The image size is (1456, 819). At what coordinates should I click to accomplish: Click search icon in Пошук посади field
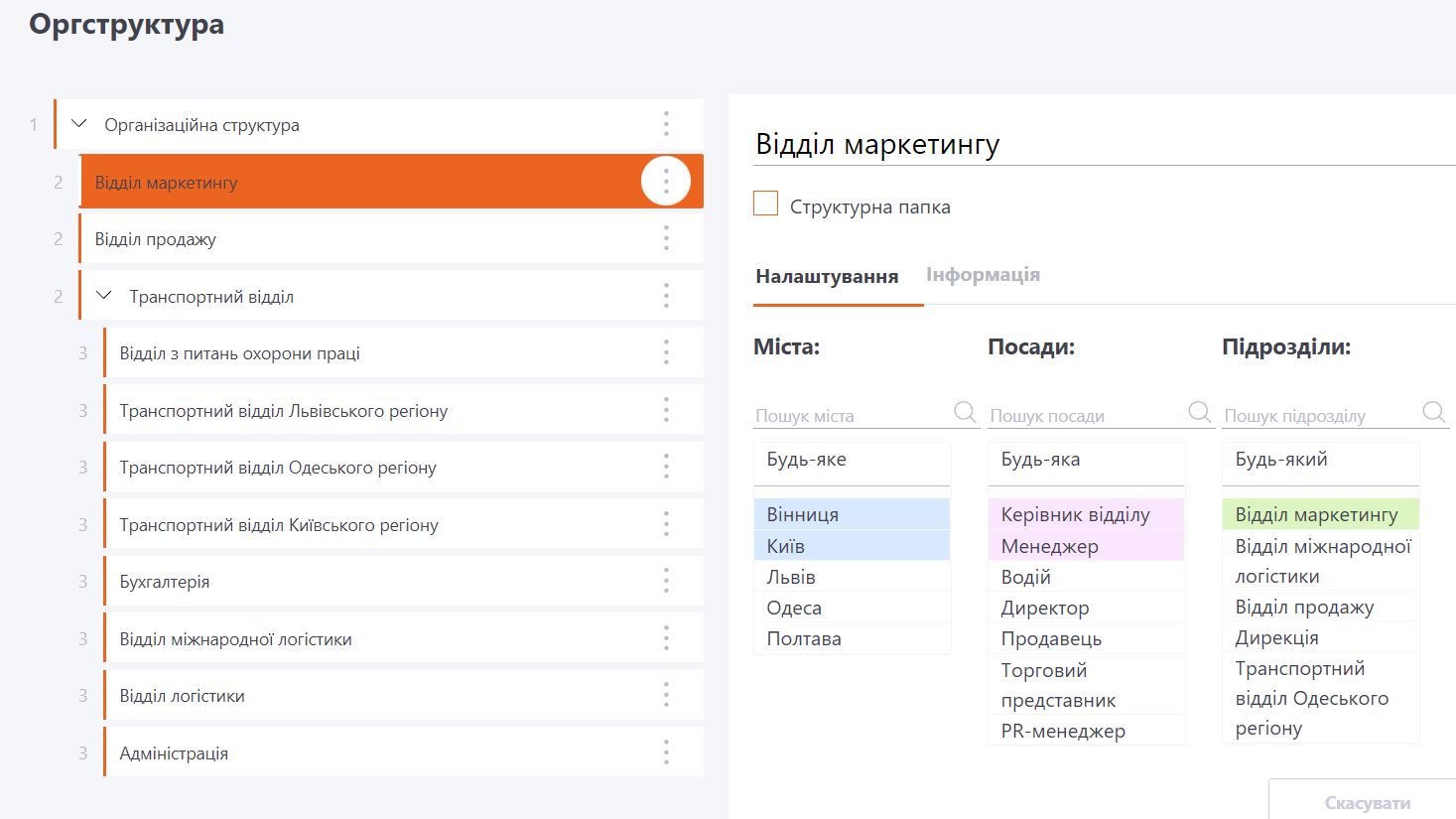click(x=1199, y=412)
